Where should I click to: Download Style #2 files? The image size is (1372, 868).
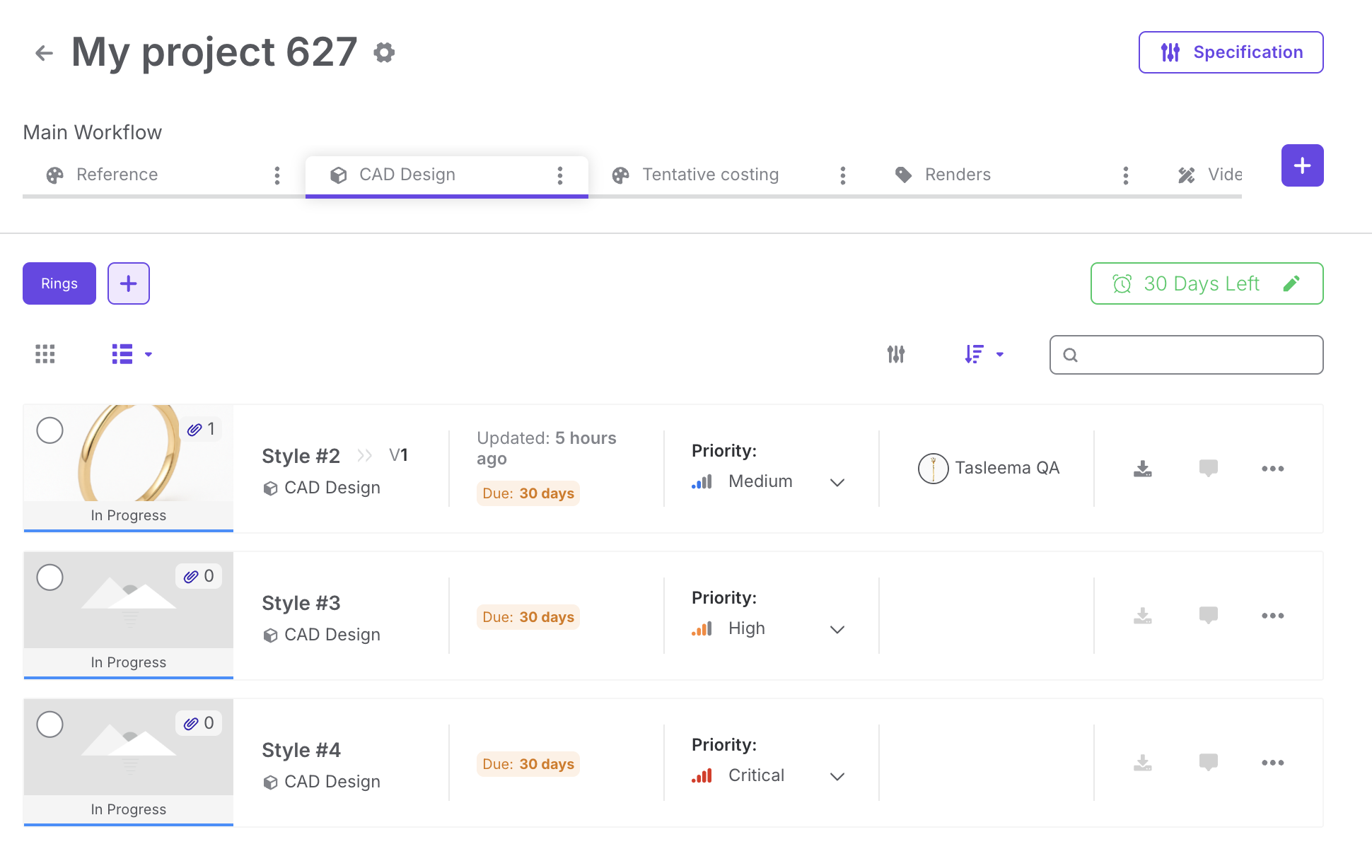(1142, 469)
